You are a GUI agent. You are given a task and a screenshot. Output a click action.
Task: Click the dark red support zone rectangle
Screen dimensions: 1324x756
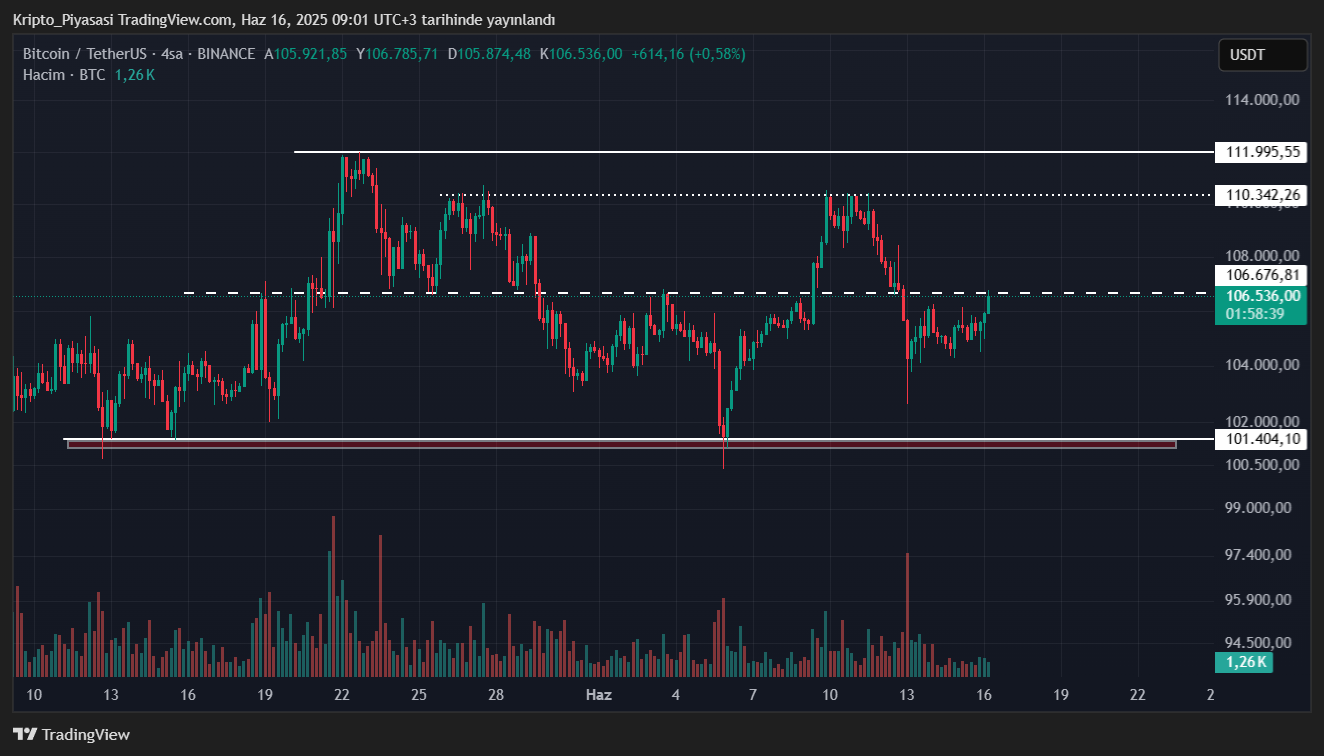[x=620, y=443]
